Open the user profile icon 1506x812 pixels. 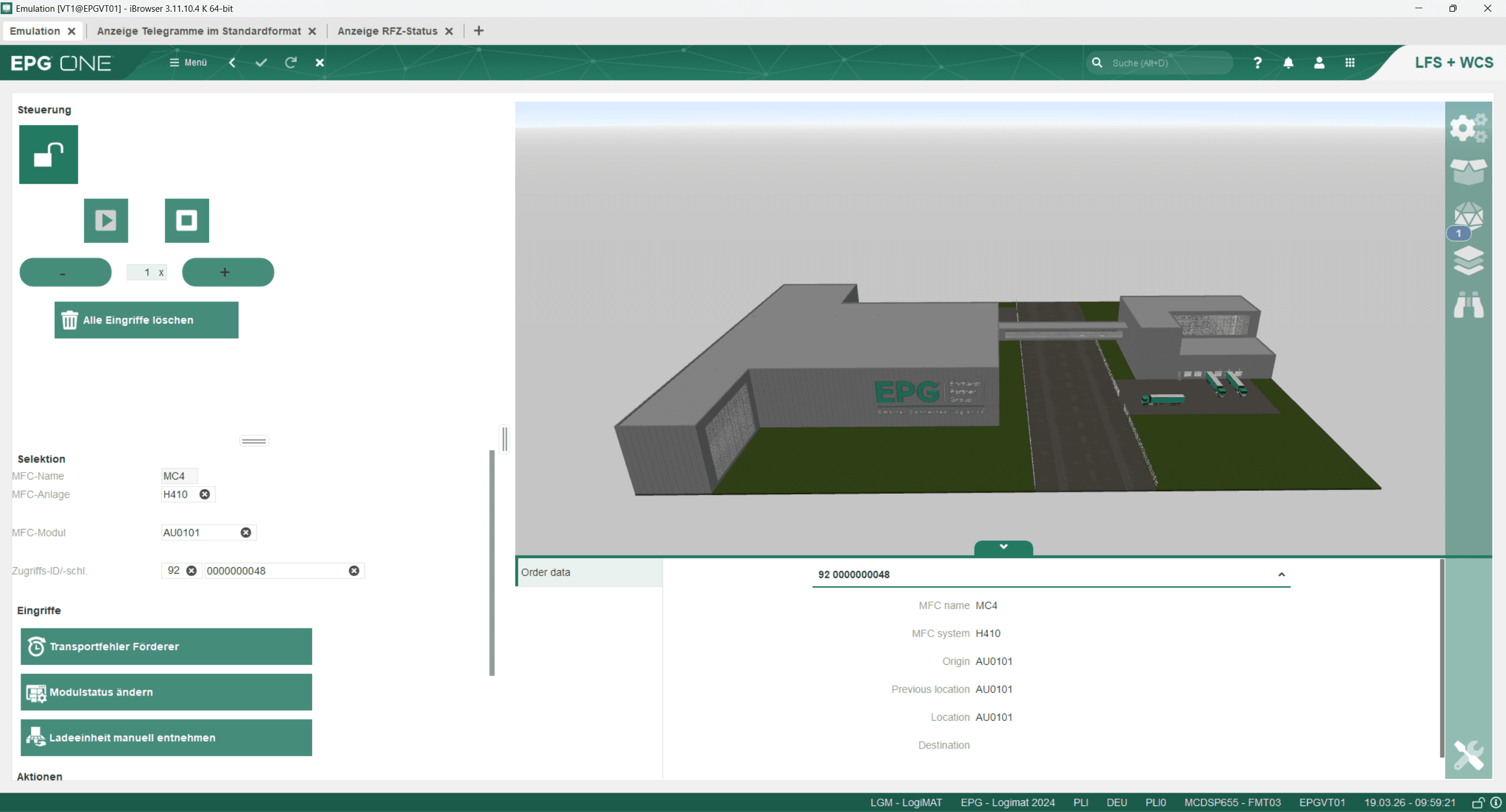pos(1319,62)
